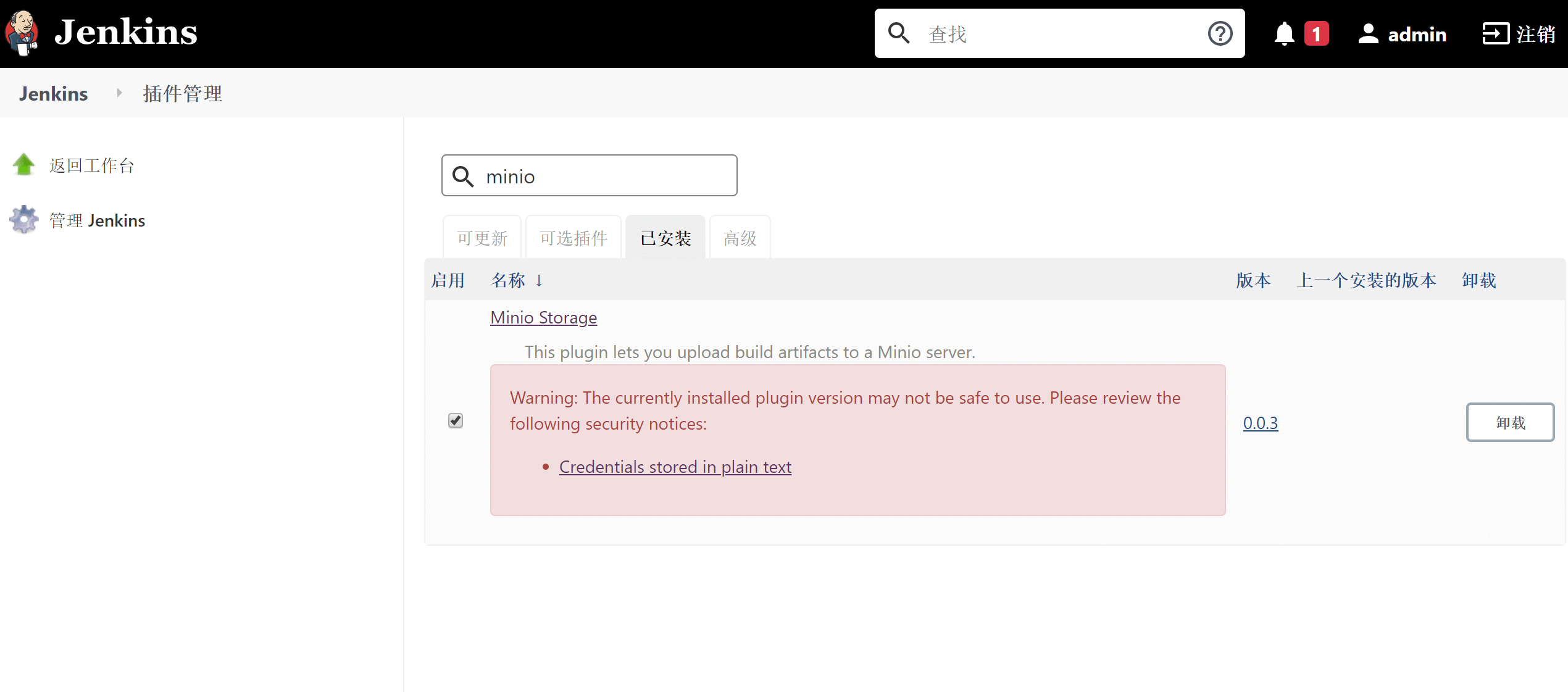Focus the top 查找 search field
The width and height of the screenshot is (1568, 692).
pos(1059,33)
